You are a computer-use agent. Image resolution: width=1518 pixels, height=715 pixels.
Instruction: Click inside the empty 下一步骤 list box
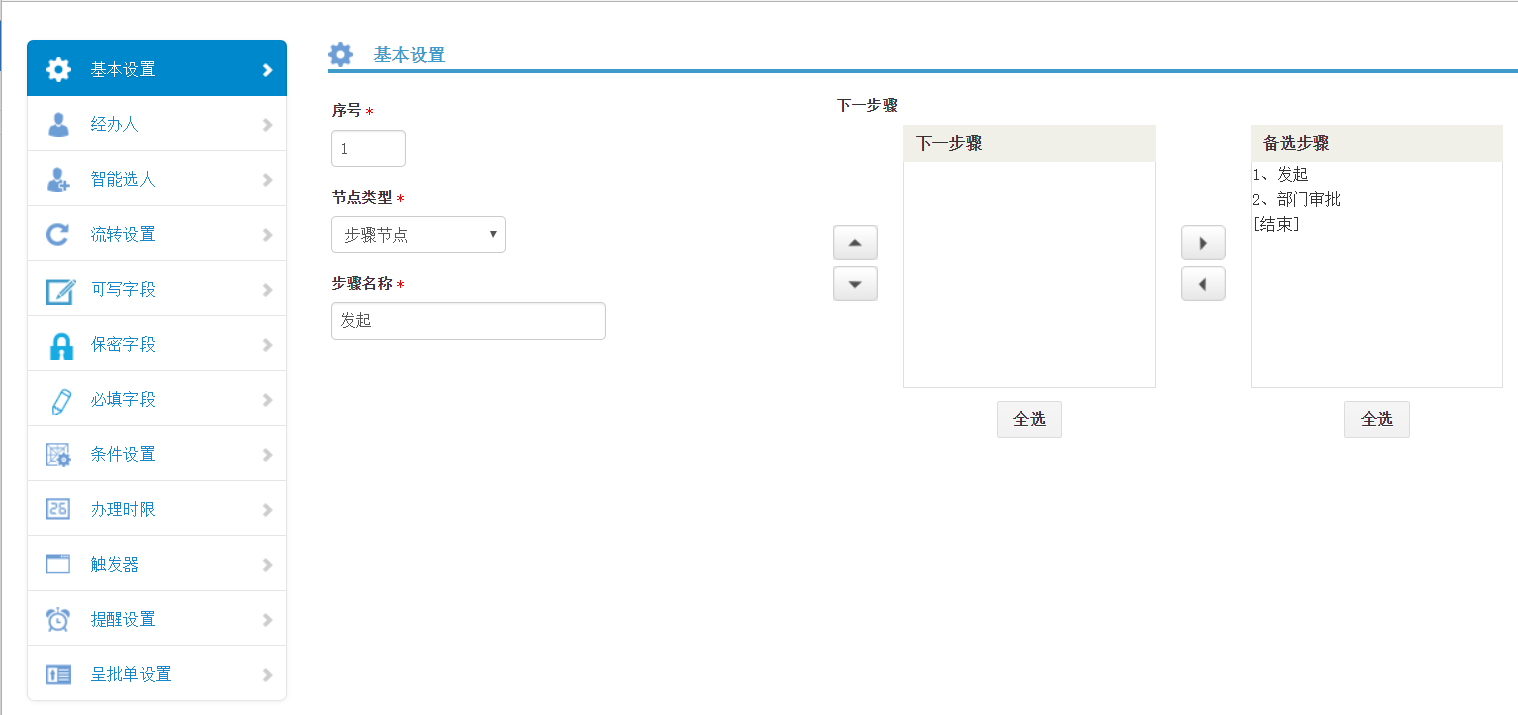pos(1029,274)
